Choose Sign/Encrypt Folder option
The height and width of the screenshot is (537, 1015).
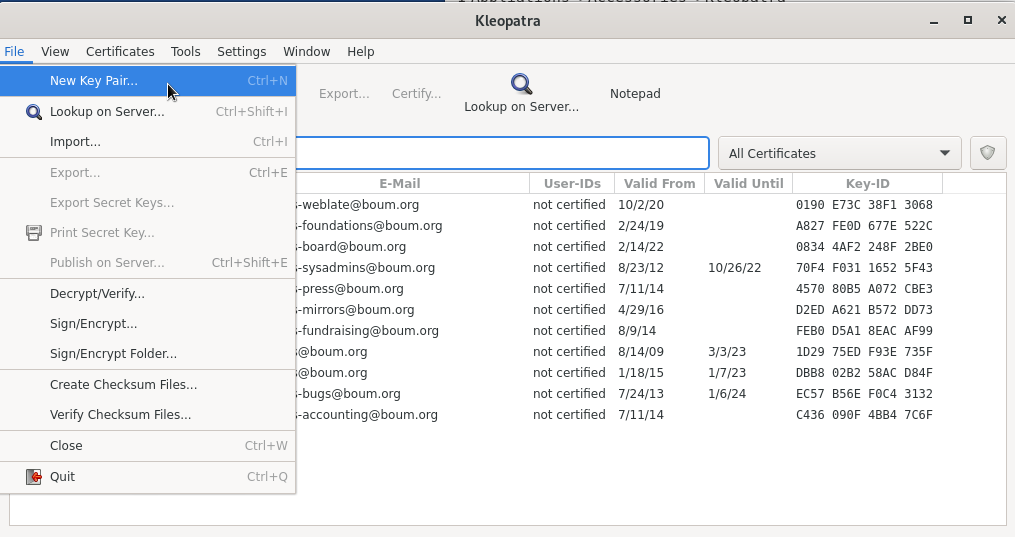[113, 354]
